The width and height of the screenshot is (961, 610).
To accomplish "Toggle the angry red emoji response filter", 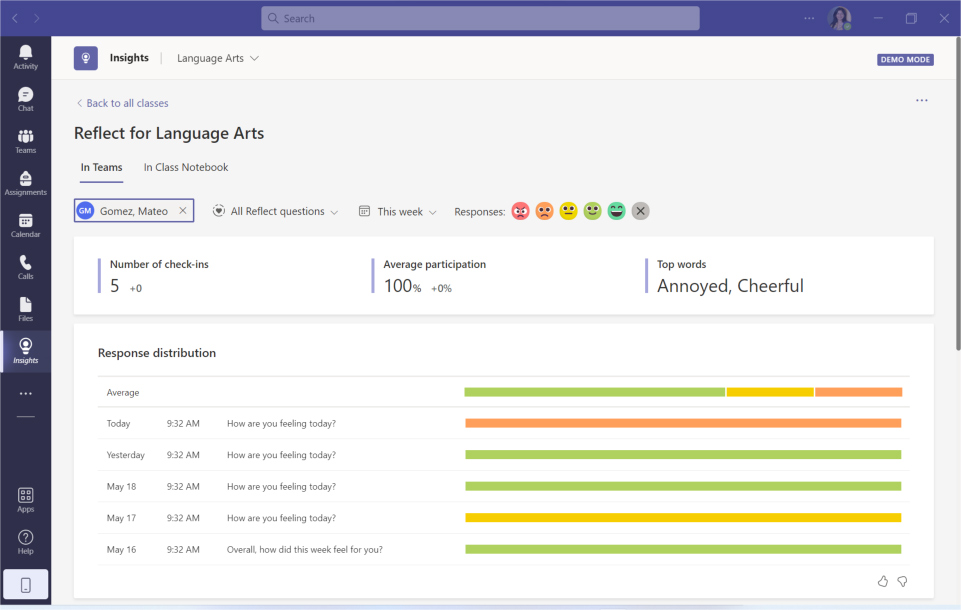I will 520,211.
